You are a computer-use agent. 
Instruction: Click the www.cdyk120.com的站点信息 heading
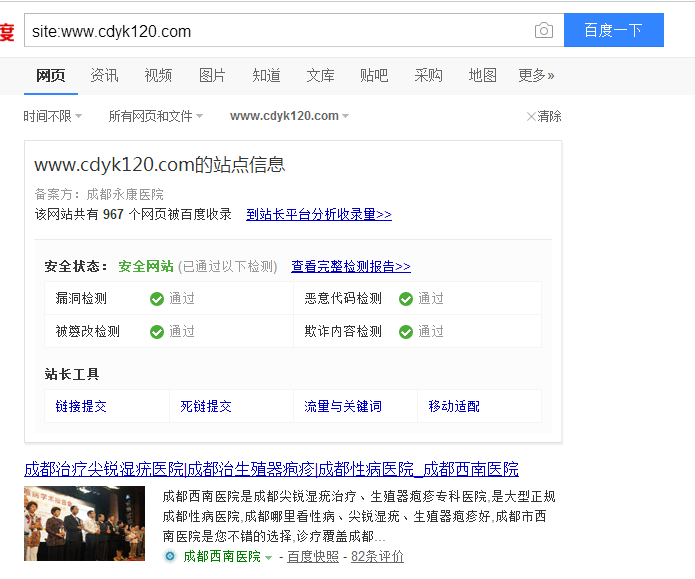click(x=160, y=165)
